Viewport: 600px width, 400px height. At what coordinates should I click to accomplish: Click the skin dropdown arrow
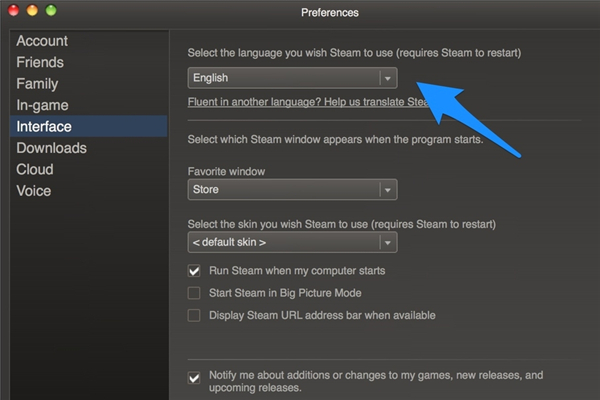[388, 243]
